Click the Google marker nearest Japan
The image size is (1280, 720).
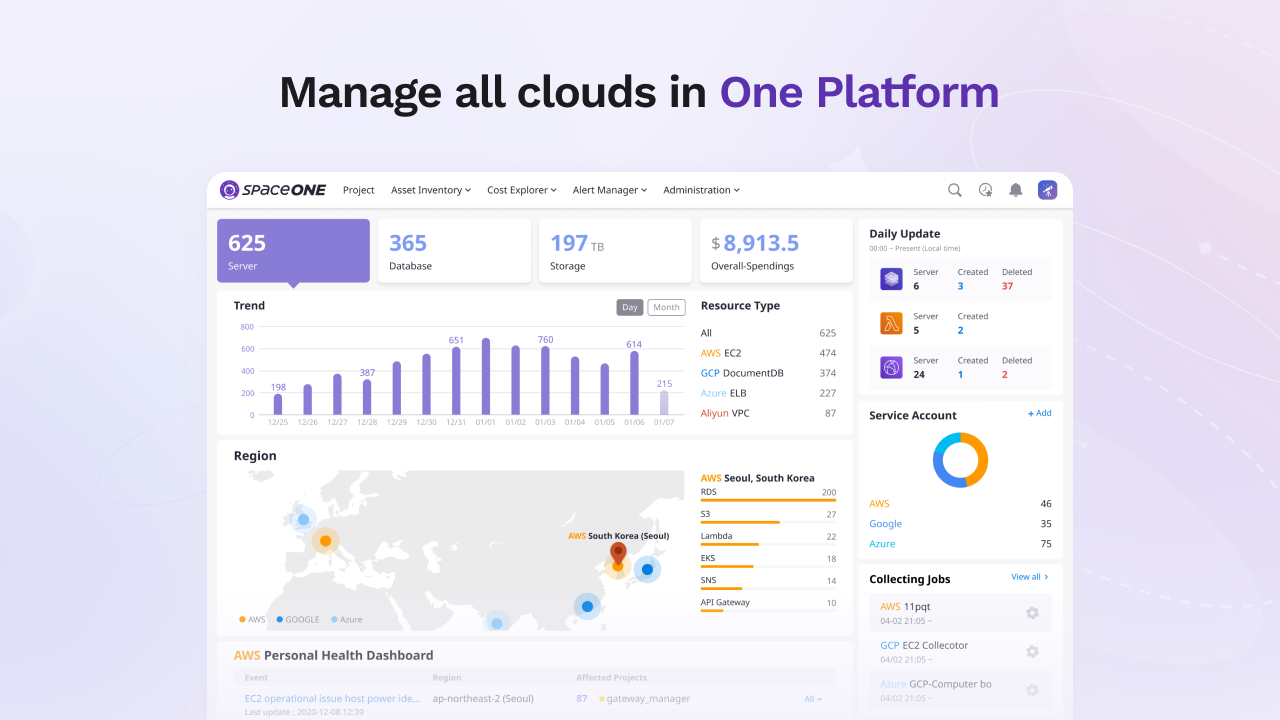pyautogui.click(x=647, y=570)
